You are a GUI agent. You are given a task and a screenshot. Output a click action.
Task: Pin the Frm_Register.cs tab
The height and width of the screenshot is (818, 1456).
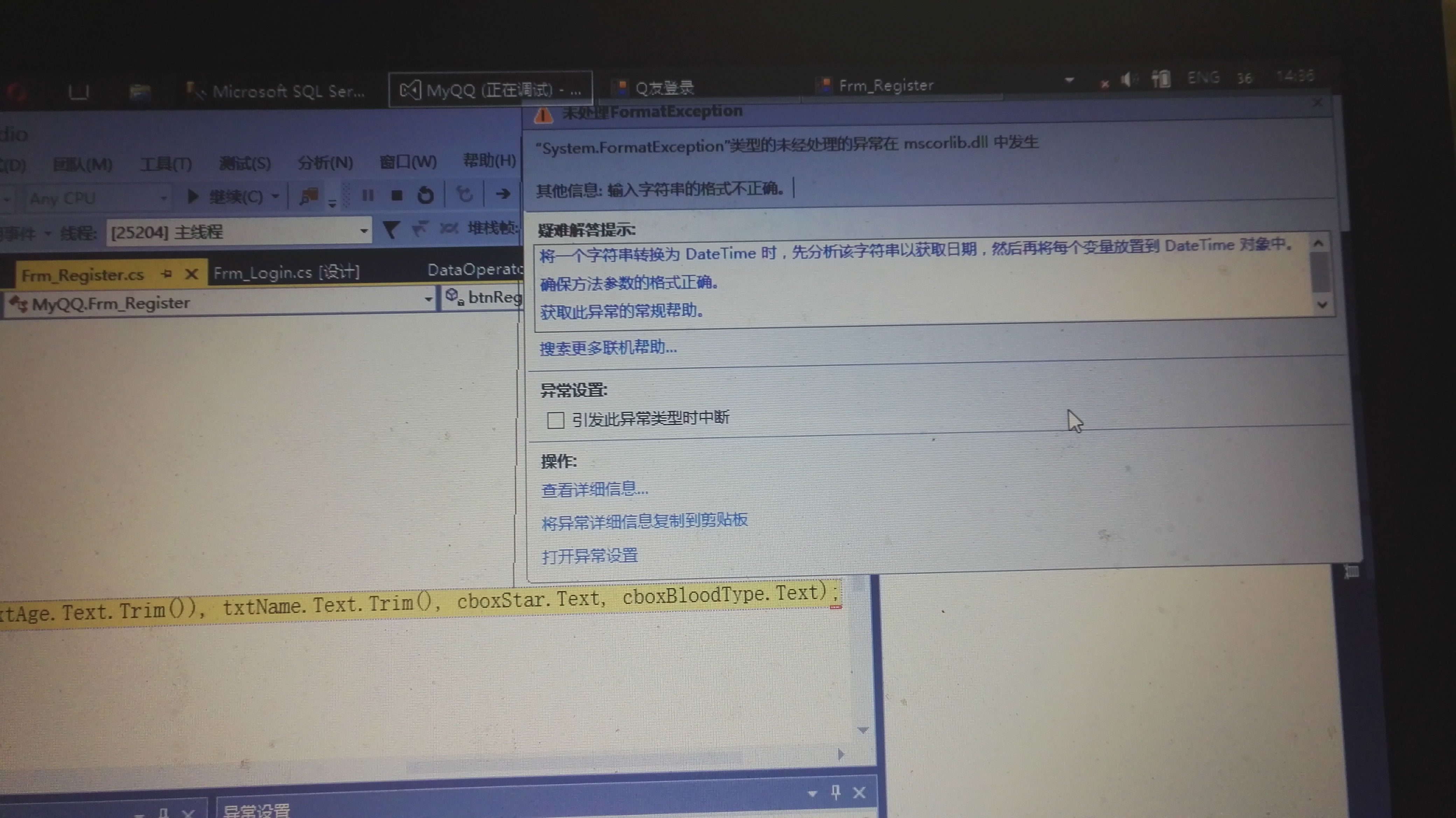point(166,273)
